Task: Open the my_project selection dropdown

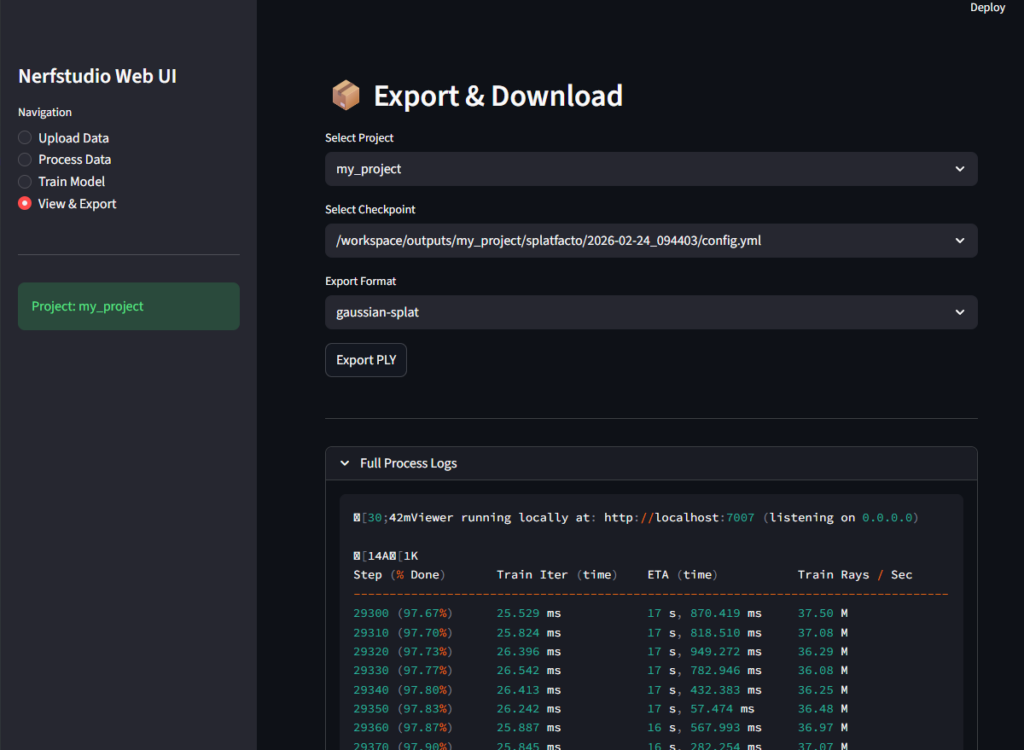Action: pos(640,169)
